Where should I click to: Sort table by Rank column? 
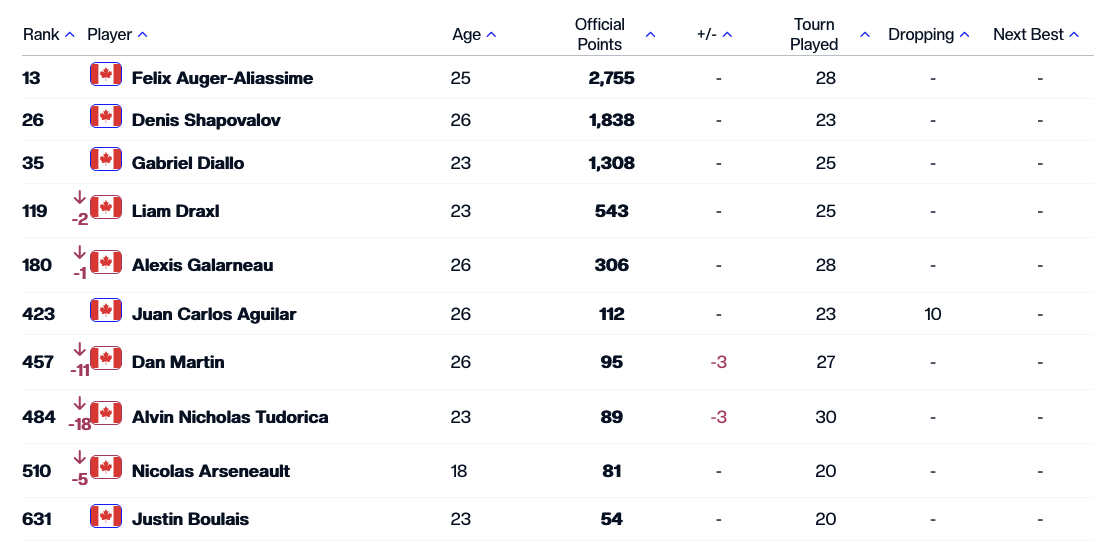point(69,35)
